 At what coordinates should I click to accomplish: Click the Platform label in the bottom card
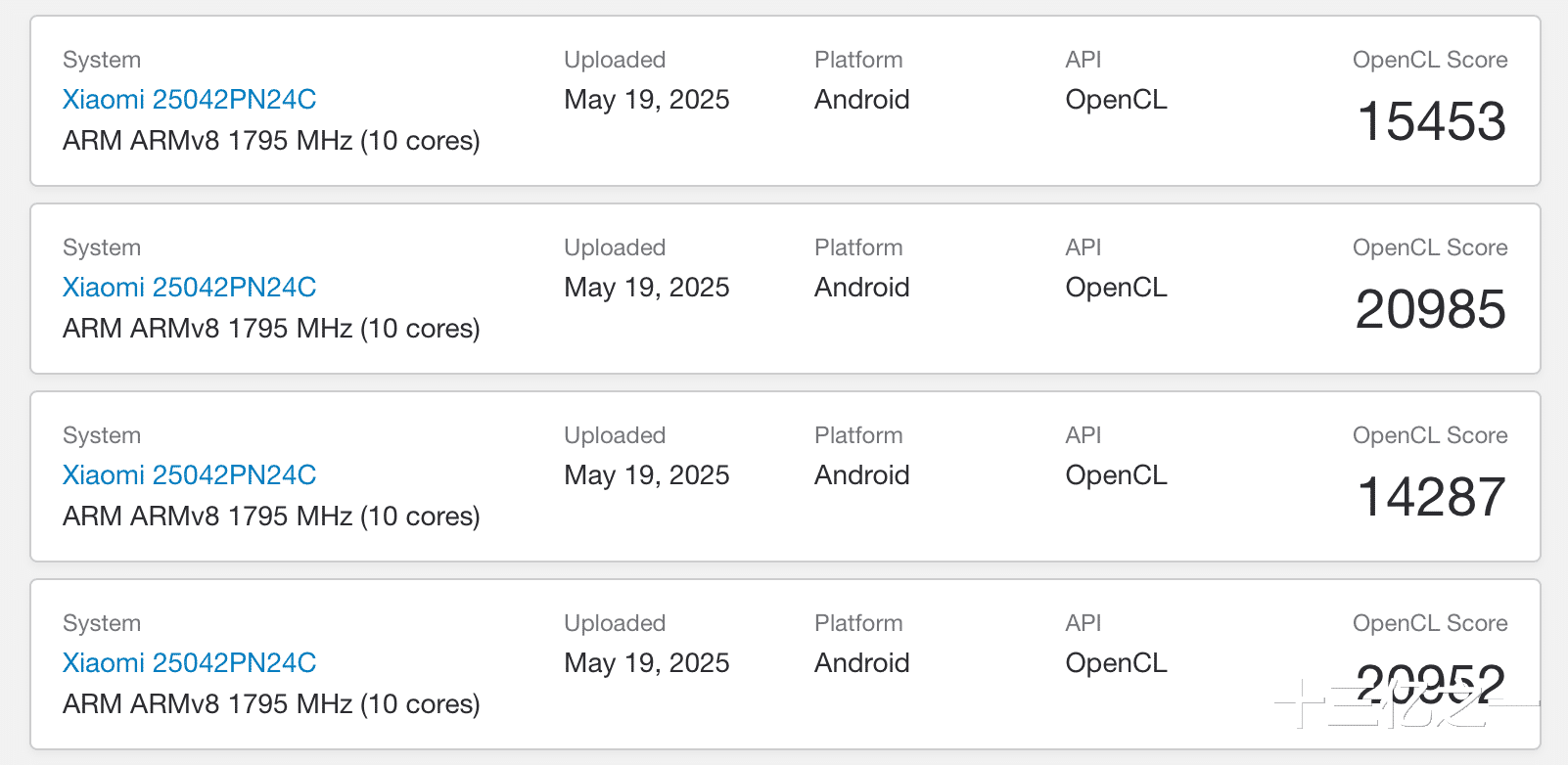pos(858,623)
